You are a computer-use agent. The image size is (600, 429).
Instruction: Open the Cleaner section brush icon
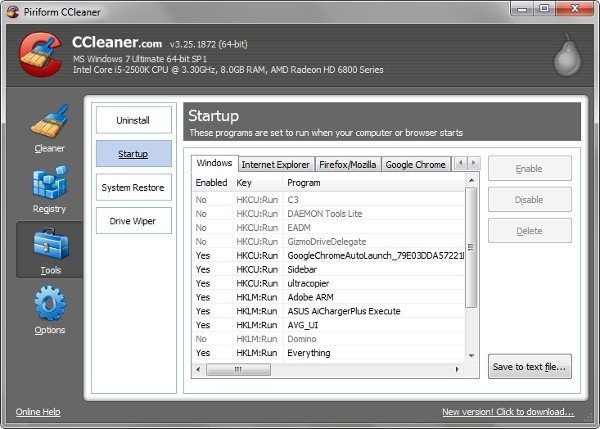(x=50, y=122)
